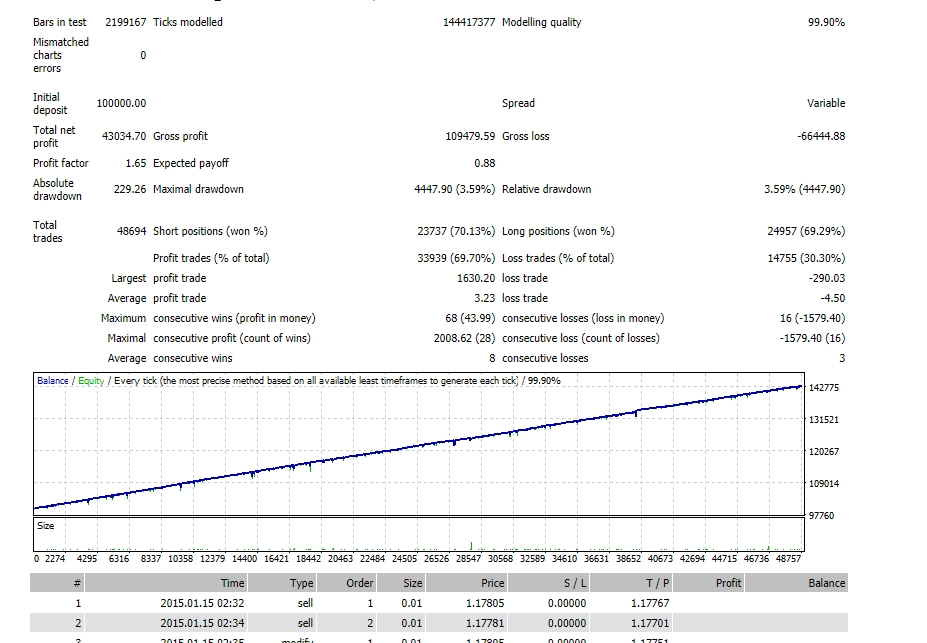Click the Size label in lower chart

46,526
